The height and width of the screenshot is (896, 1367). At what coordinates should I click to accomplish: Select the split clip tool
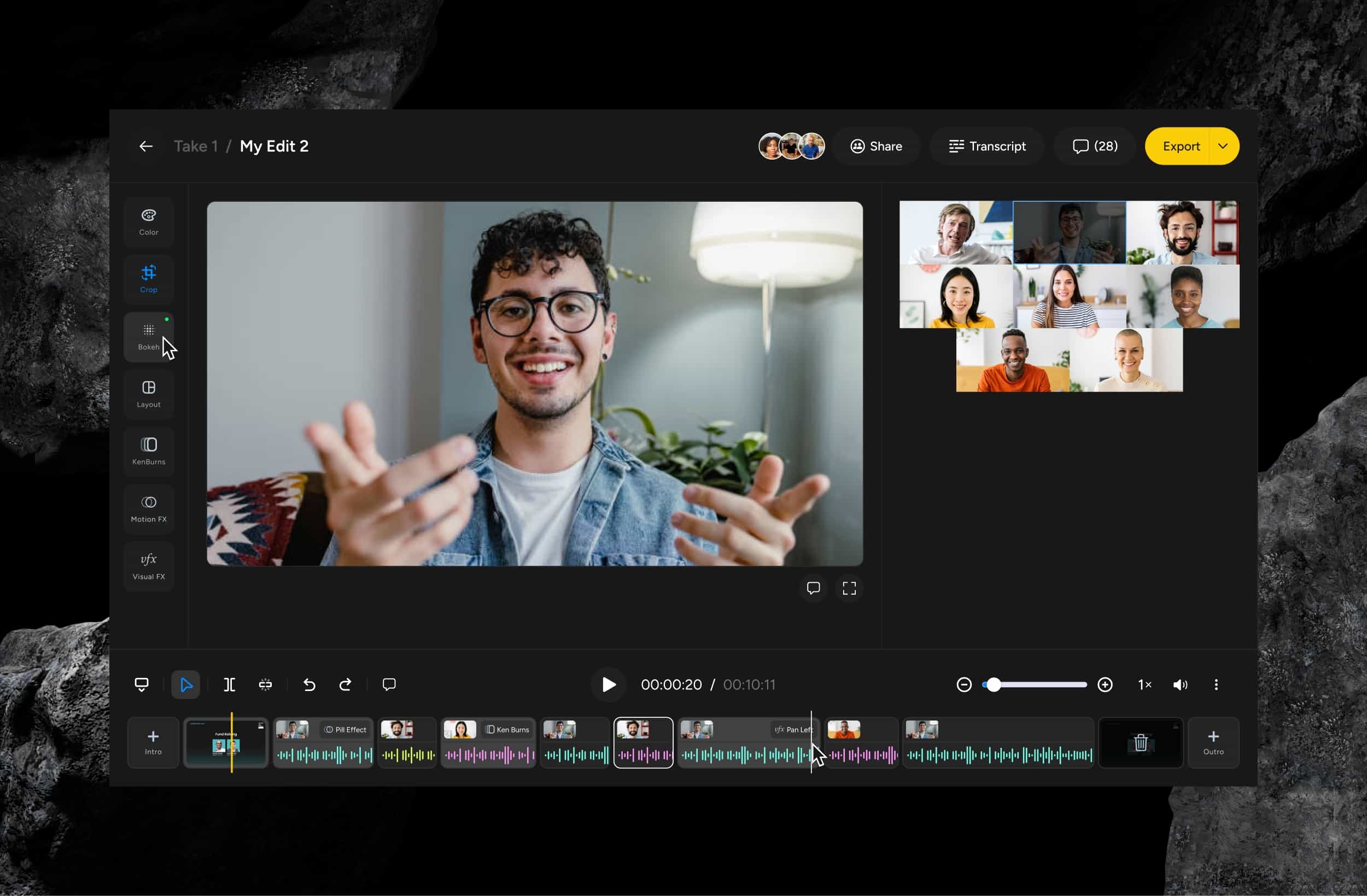coord(229,684)
